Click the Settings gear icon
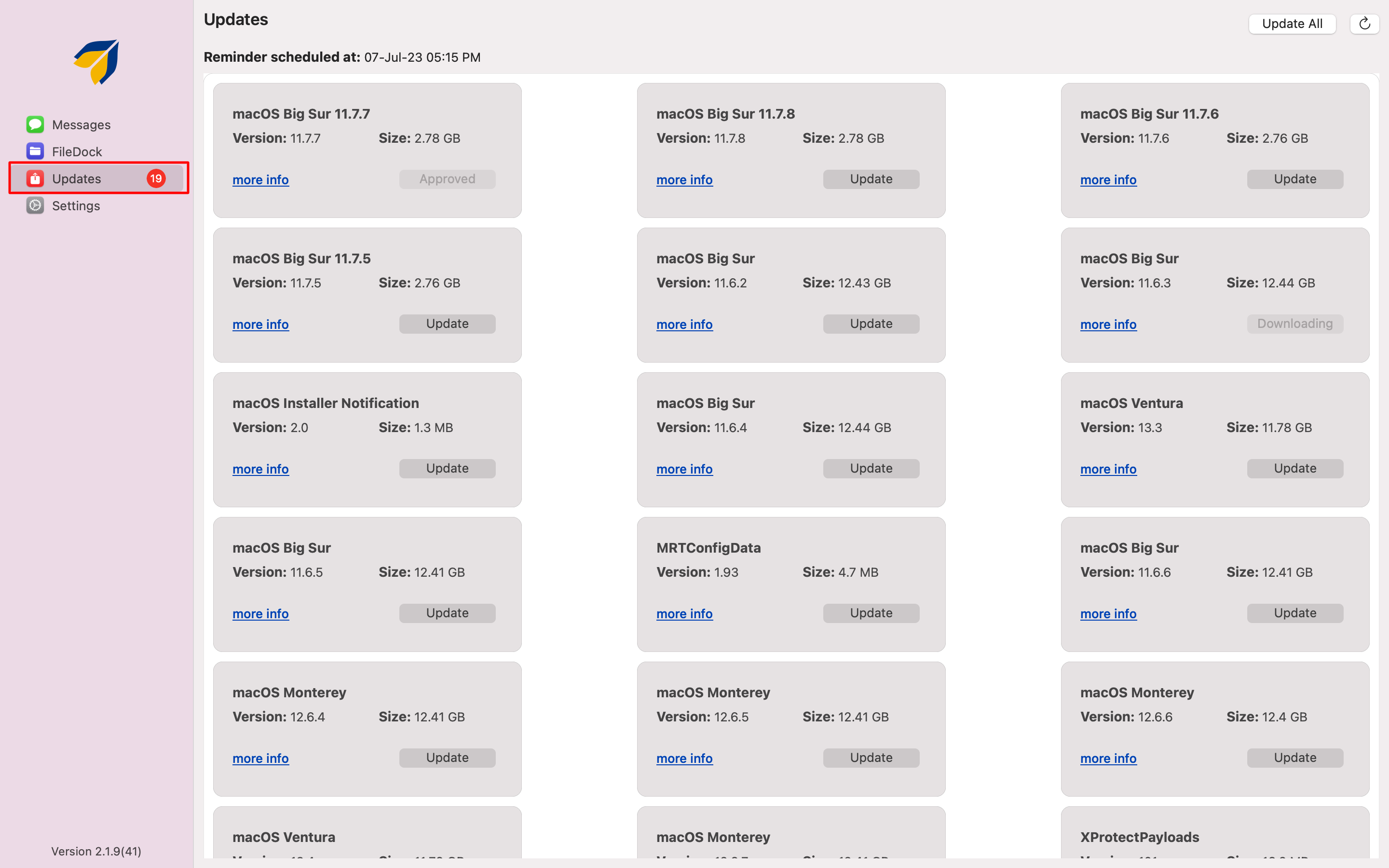This screenshot has width=1389, height=868. (35, 205)
